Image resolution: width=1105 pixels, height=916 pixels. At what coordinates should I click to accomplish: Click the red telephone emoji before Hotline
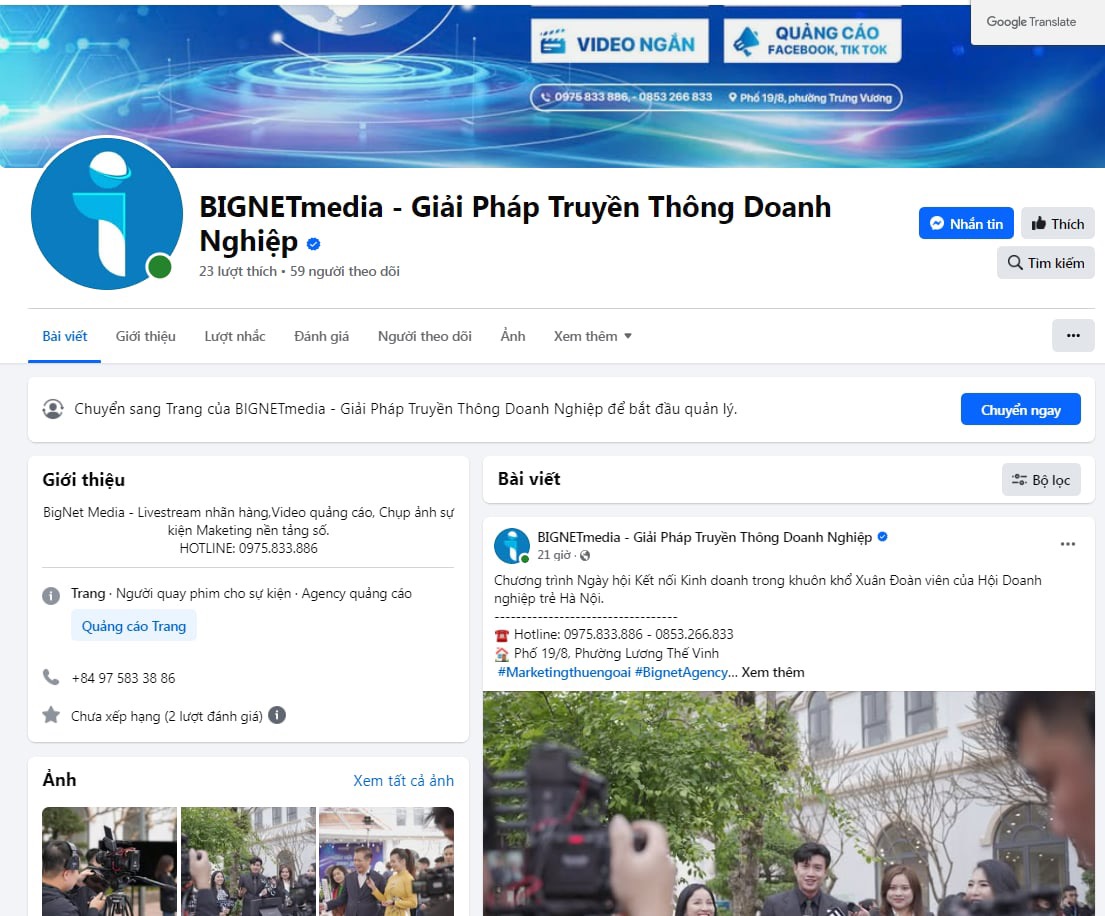click(x=502, y=635)
